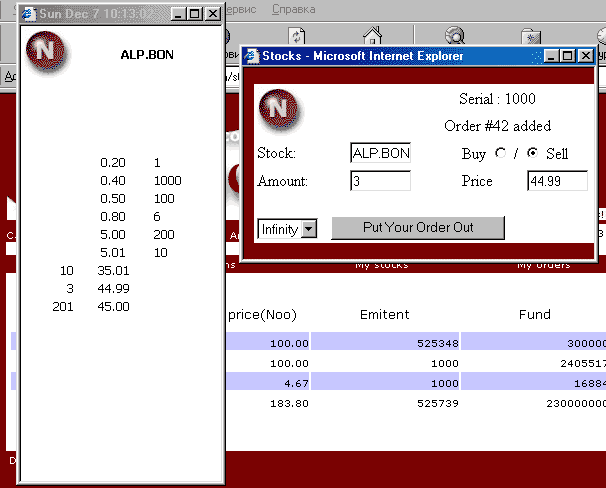This screenshot has height=488, width=606.
Task: Click the 0.80 price in quotes list
Action: pos(113,216)
